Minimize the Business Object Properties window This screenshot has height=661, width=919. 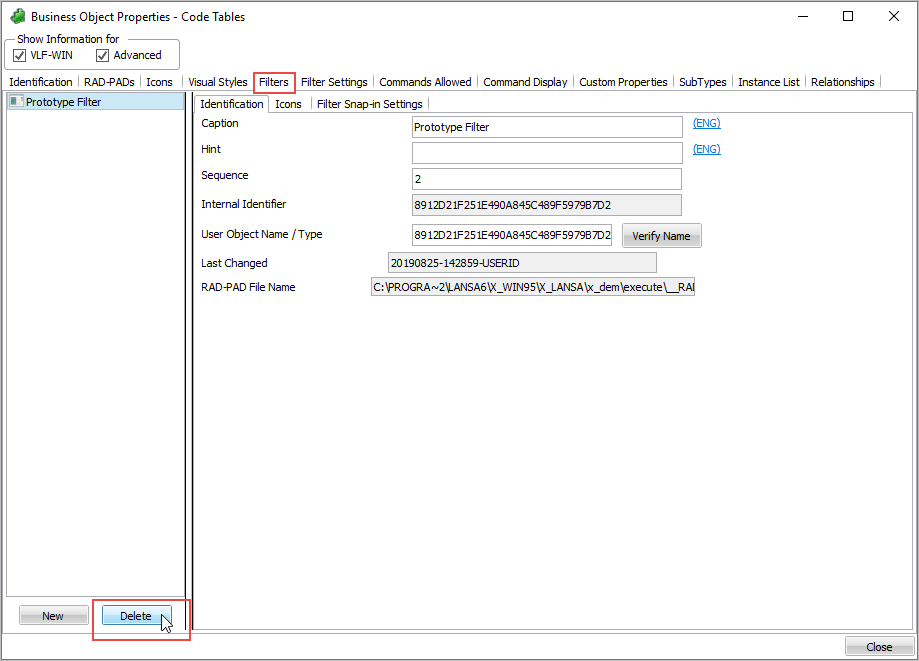[803, 16]
